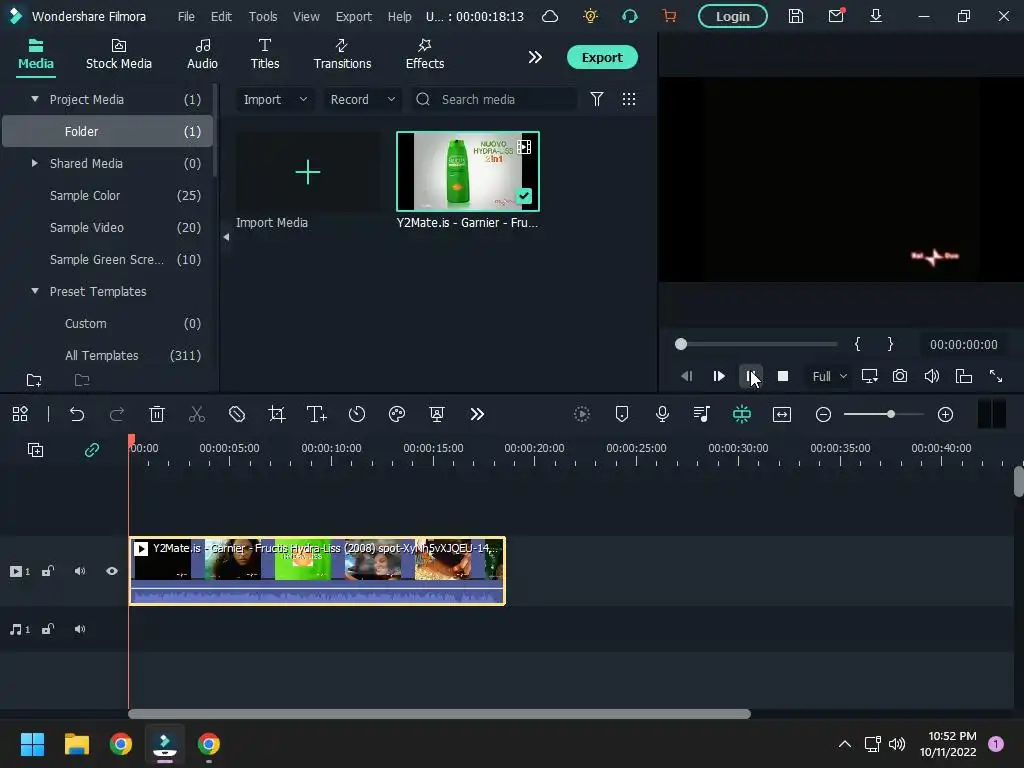Click the tag/edit icon in timeline toolbar
The image size is (1024, 768).
237,414
